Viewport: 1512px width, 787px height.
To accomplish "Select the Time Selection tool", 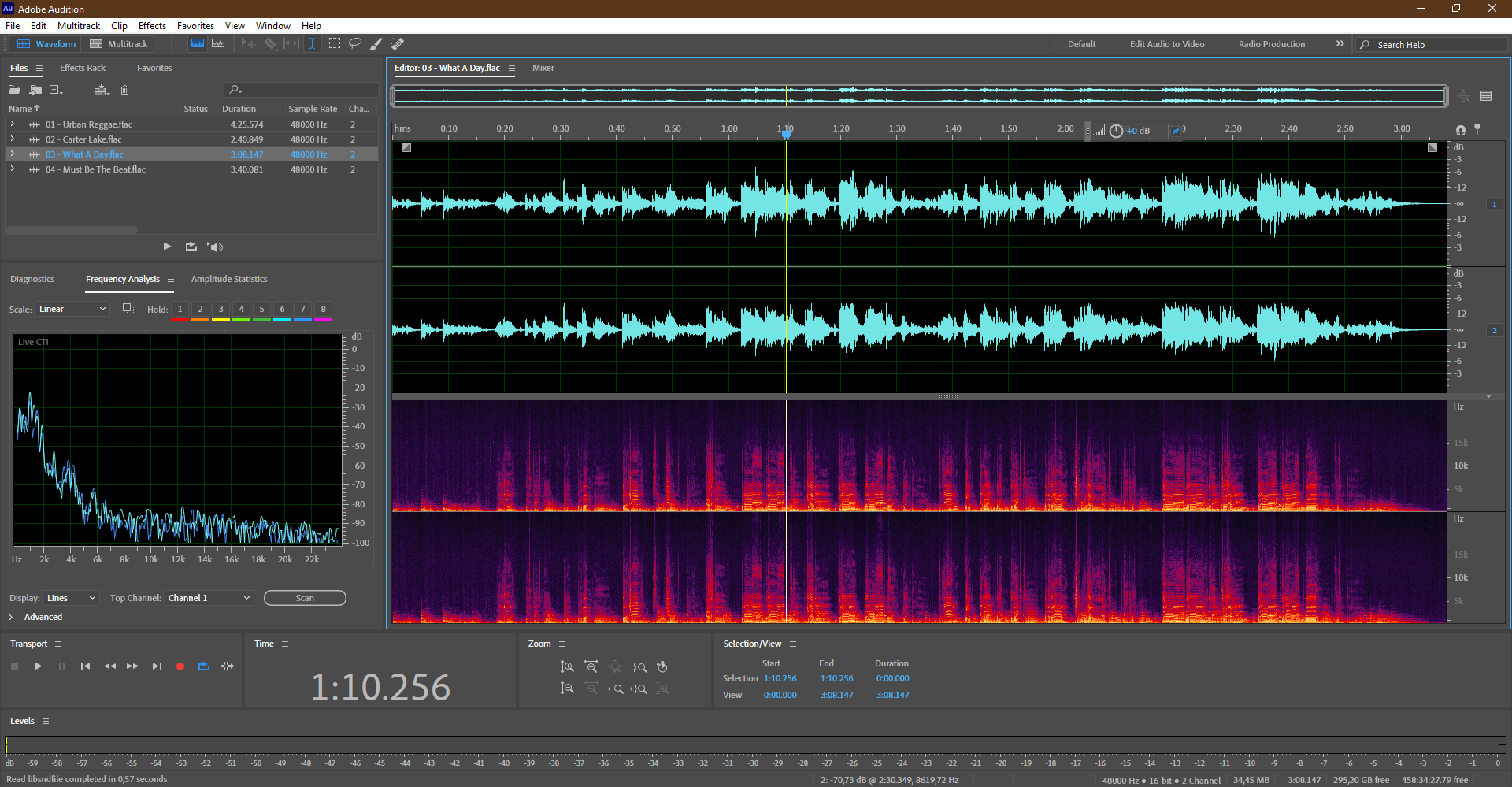I will (x=312, y=43).
